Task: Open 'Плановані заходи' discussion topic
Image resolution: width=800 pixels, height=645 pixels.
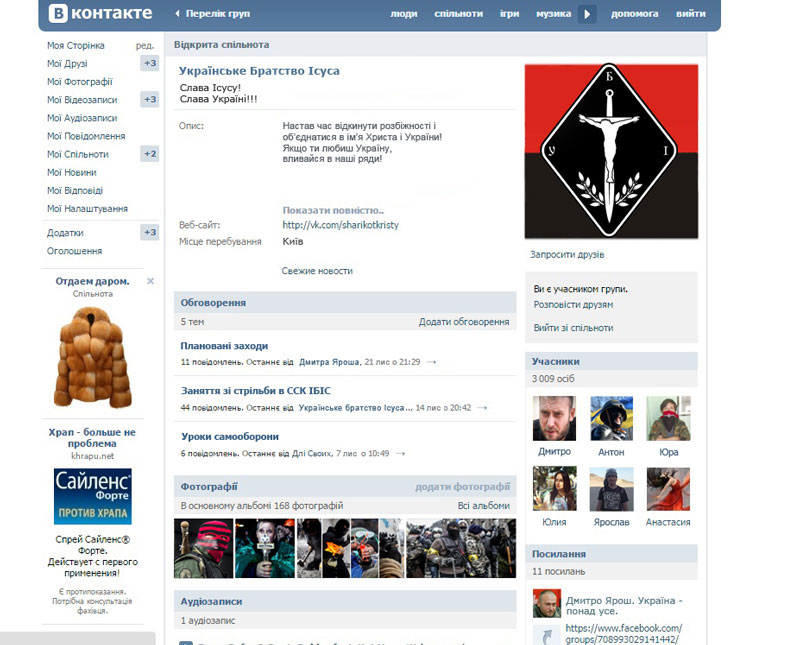Action: pos(224,345)
